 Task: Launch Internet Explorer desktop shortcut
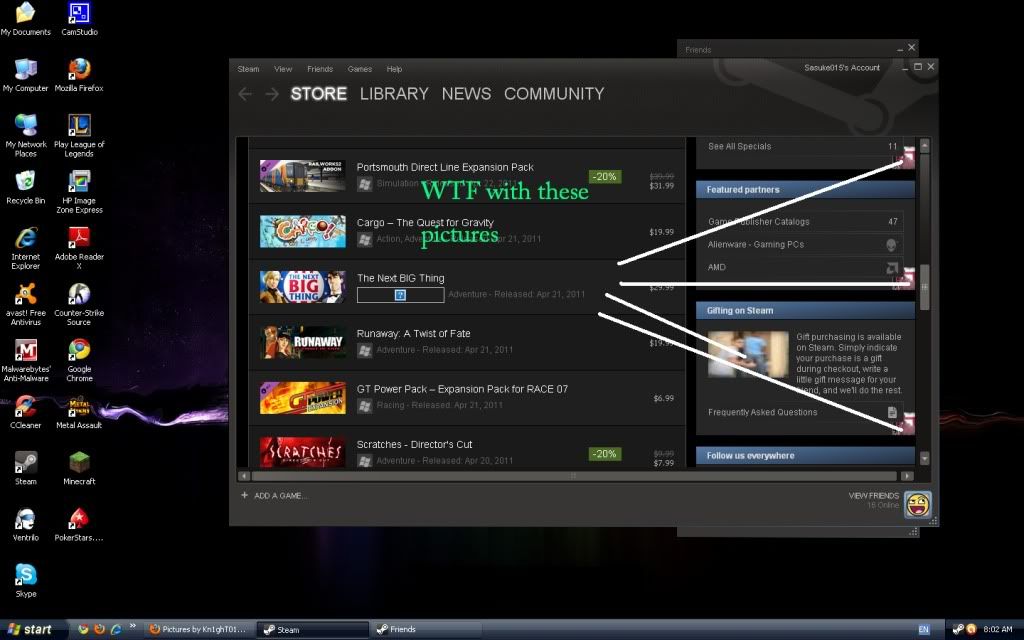[25, 248]
